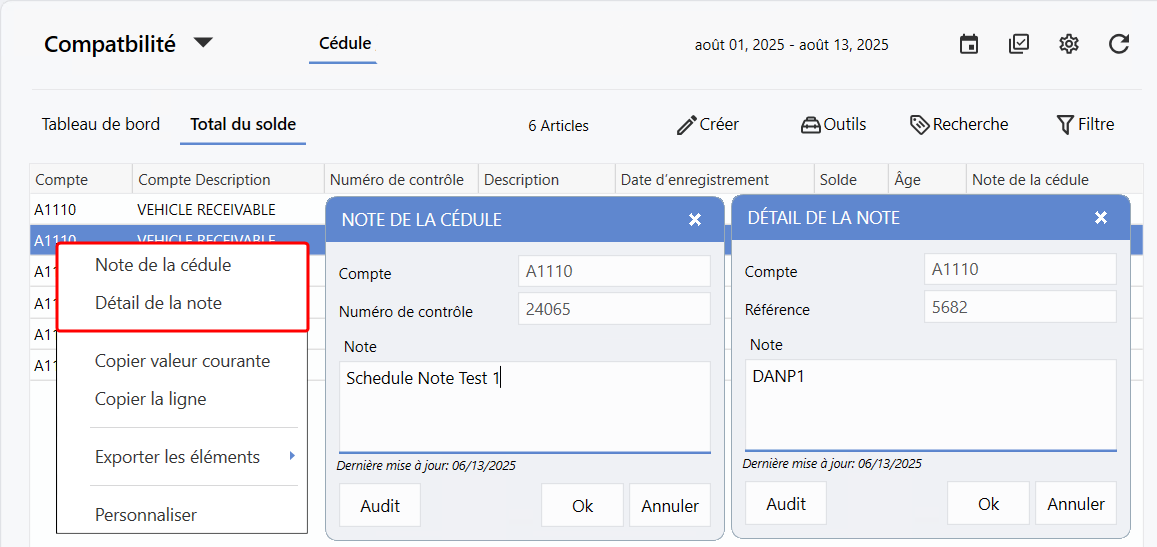The height and width of the screenshot is (547, 1157).
Task: Open settings with the gear icon
Action: [1069, 44]
